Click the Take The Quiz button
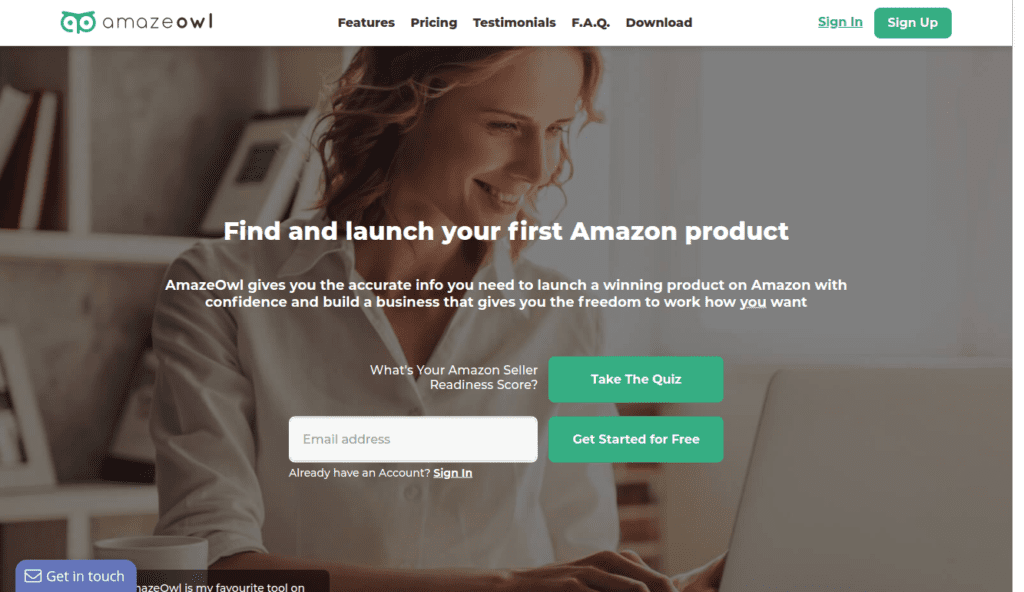This screenshot has height=592, width=1024. click(x=635, y=379)
